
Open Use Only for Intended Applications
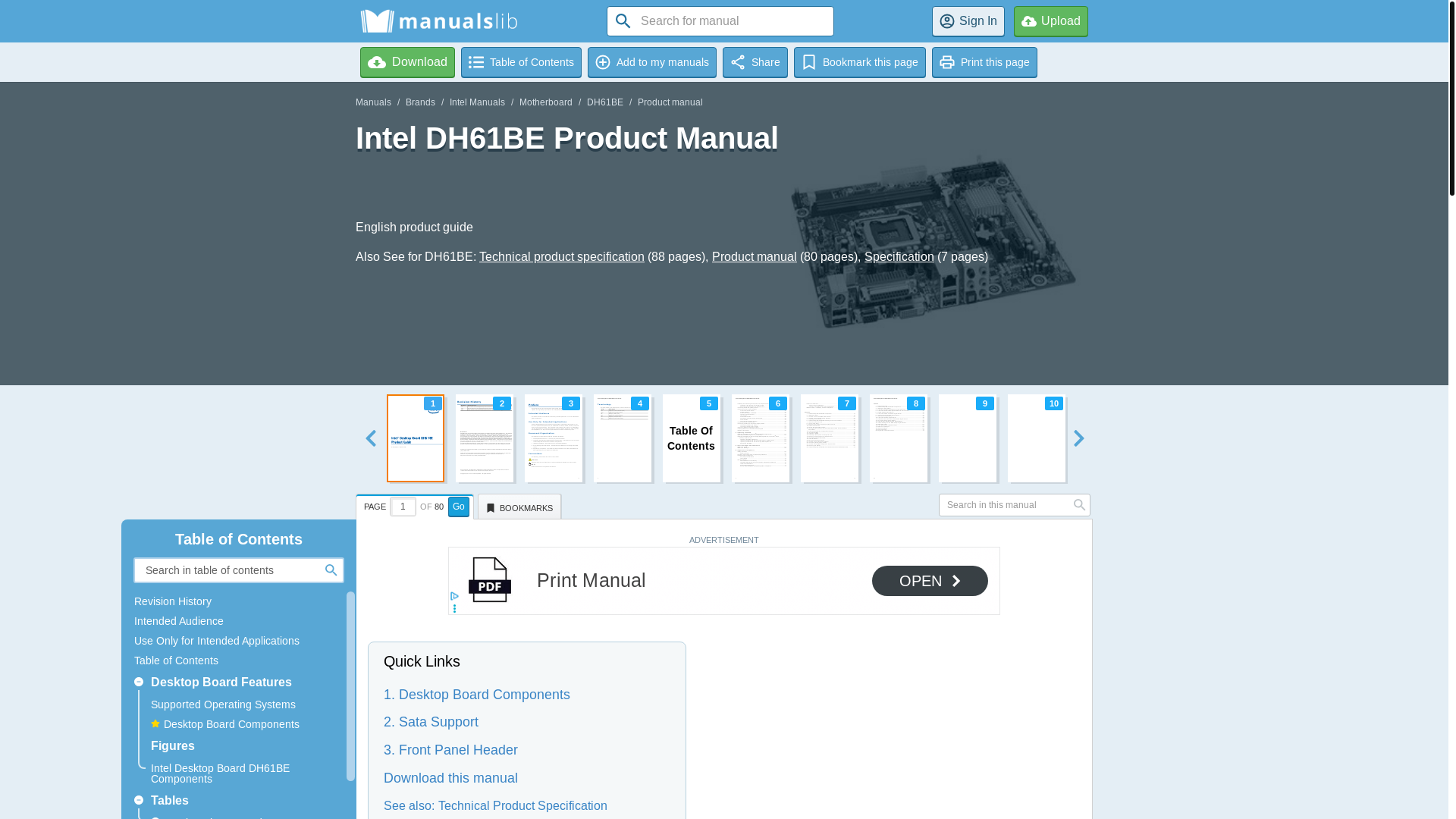tap(217, 641)
